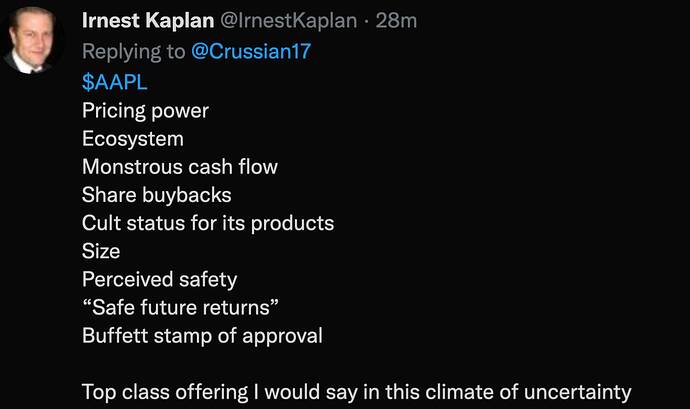Screen dimensions: 690x409
Task: Click "Cult status for its products" text
Action: [x=208, y=222]
